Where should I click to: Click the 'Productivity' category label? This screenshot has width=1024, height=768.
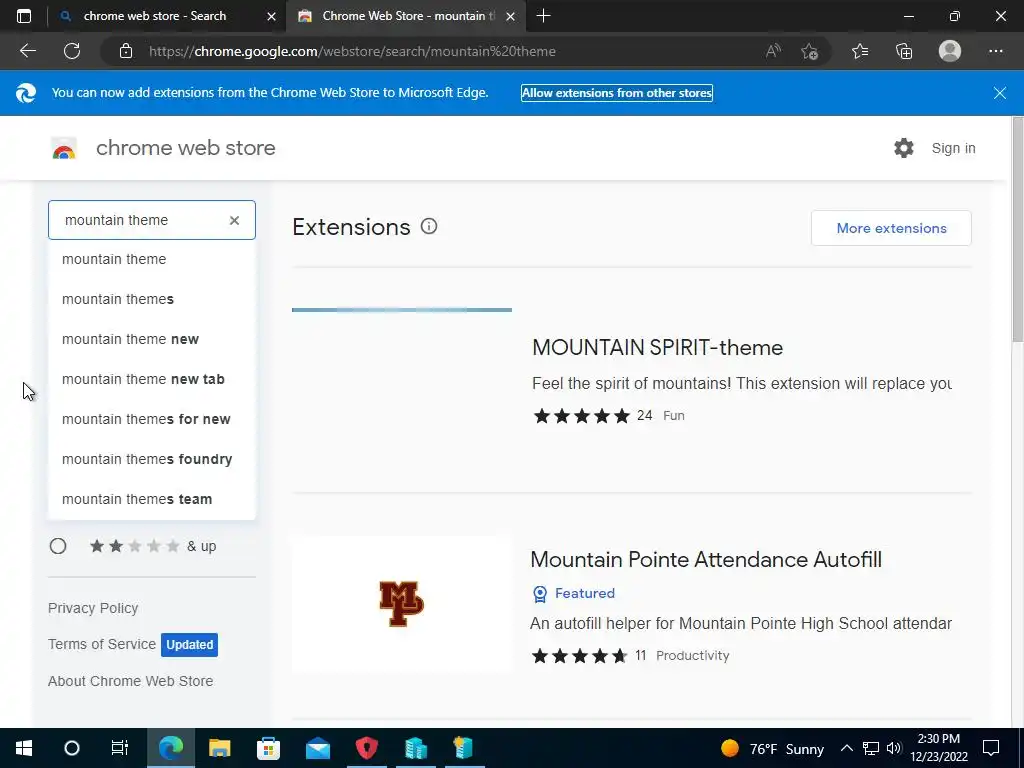tap(692, 656)
